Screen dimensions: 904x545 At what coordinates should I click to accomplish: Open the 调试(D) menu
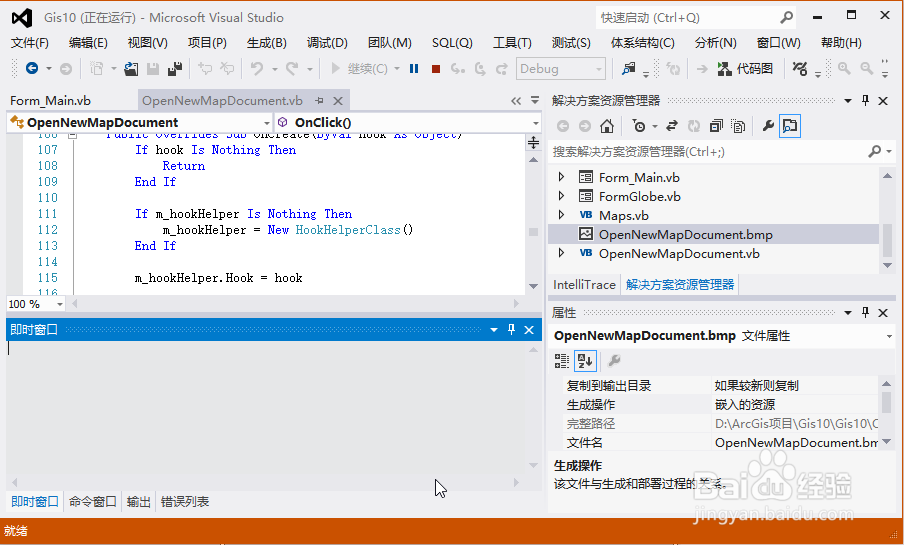point(327,43)
